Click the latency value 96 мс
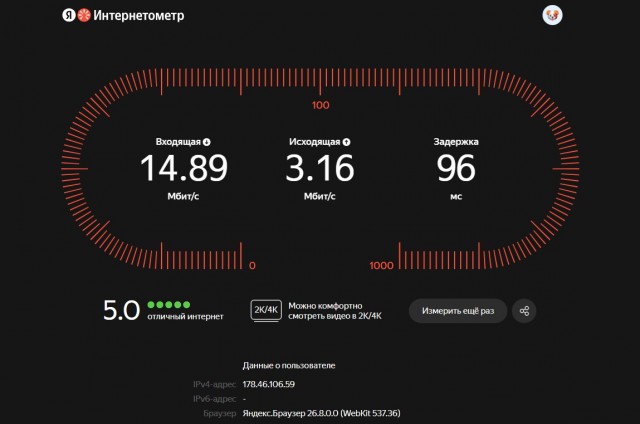 click(456, 168)
